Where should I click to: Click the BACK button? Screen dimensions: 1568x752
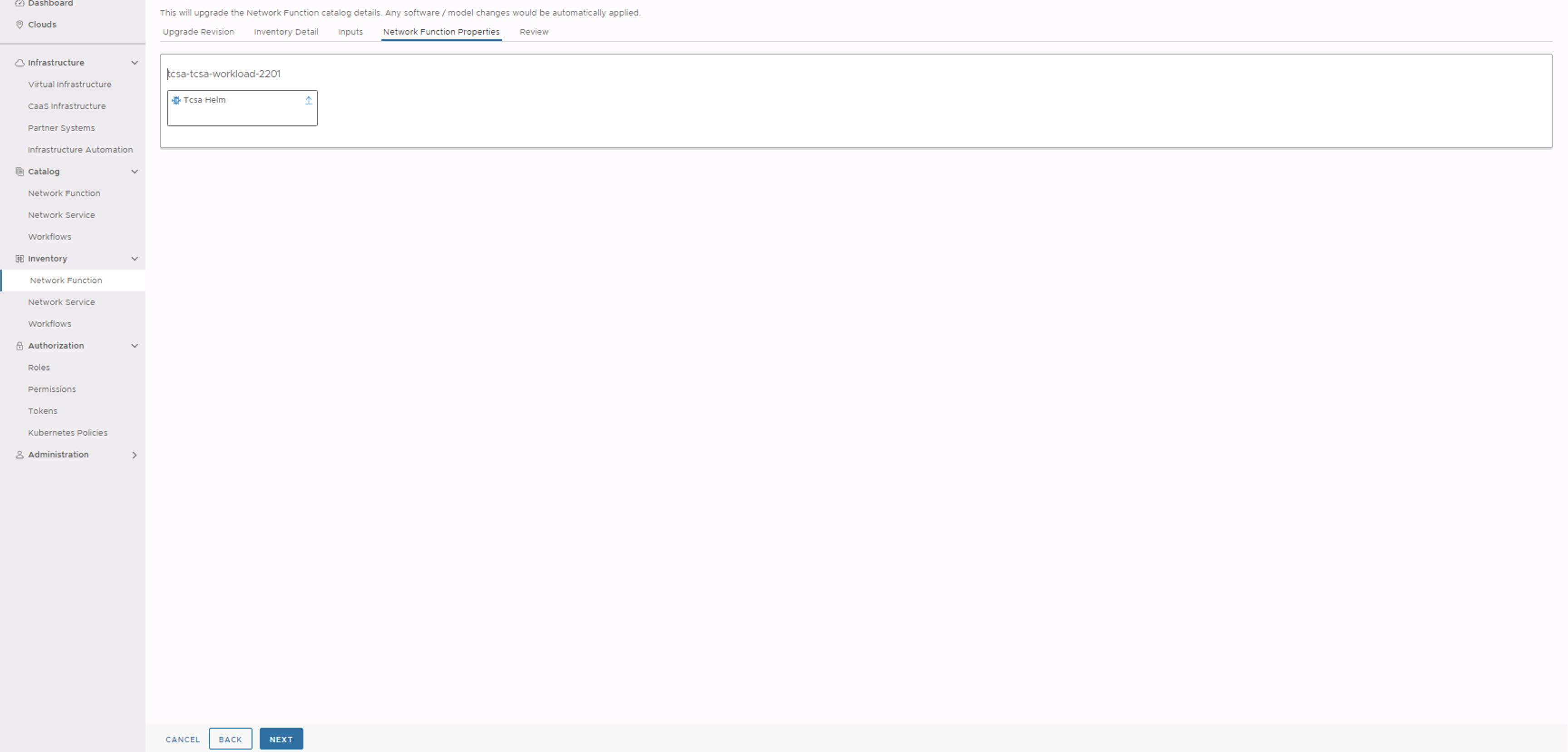pos(230,739)
